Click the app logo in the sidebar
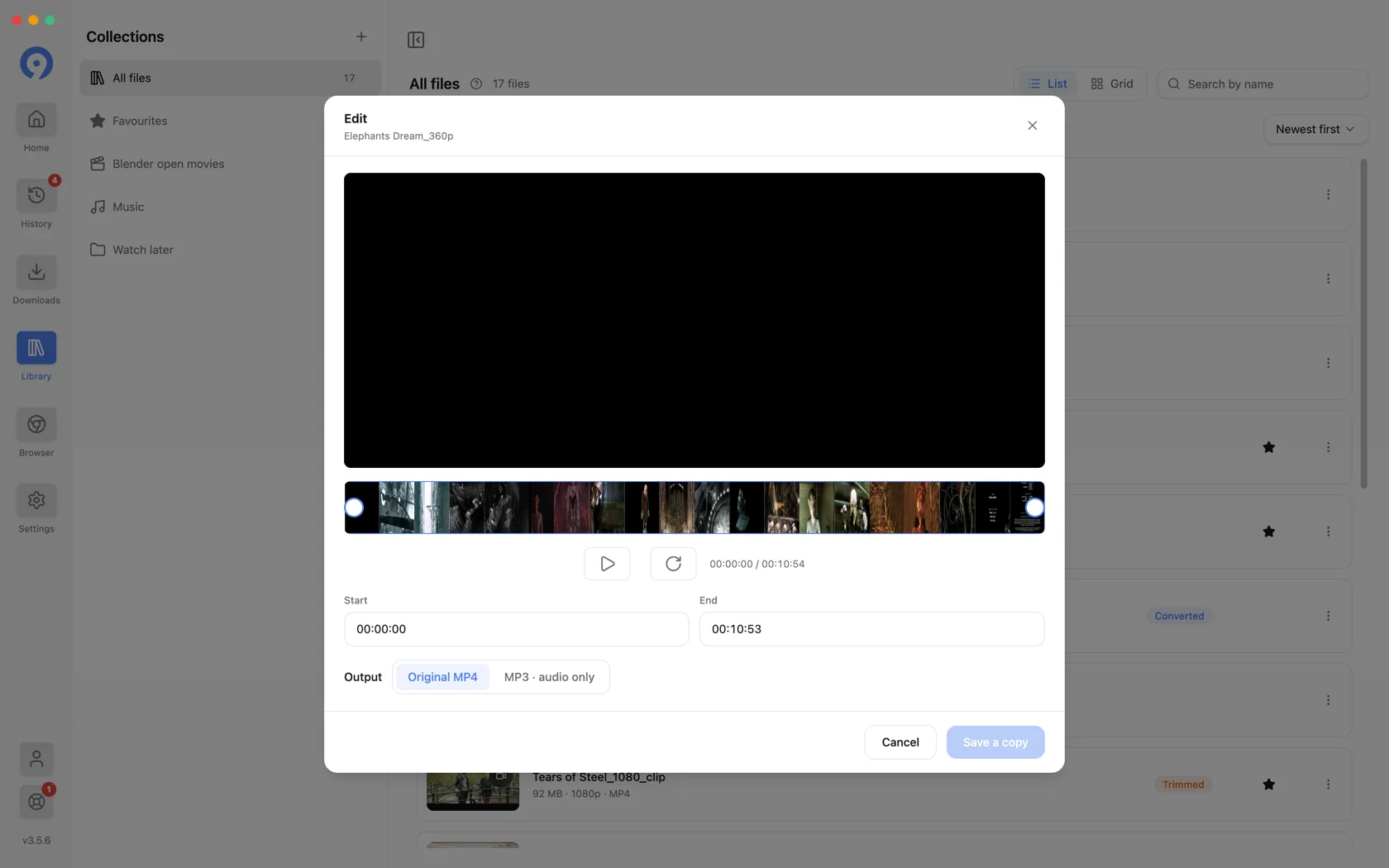This screenshot has width=1389, height=868. pyautogui.click(x=36, y=63)
